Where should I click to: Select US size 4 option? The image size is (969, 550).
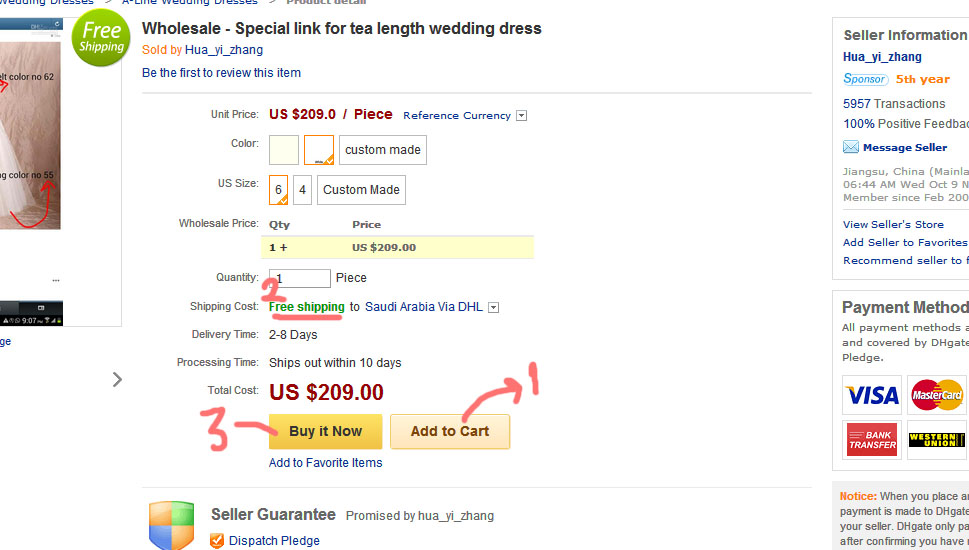click(302, 190)
